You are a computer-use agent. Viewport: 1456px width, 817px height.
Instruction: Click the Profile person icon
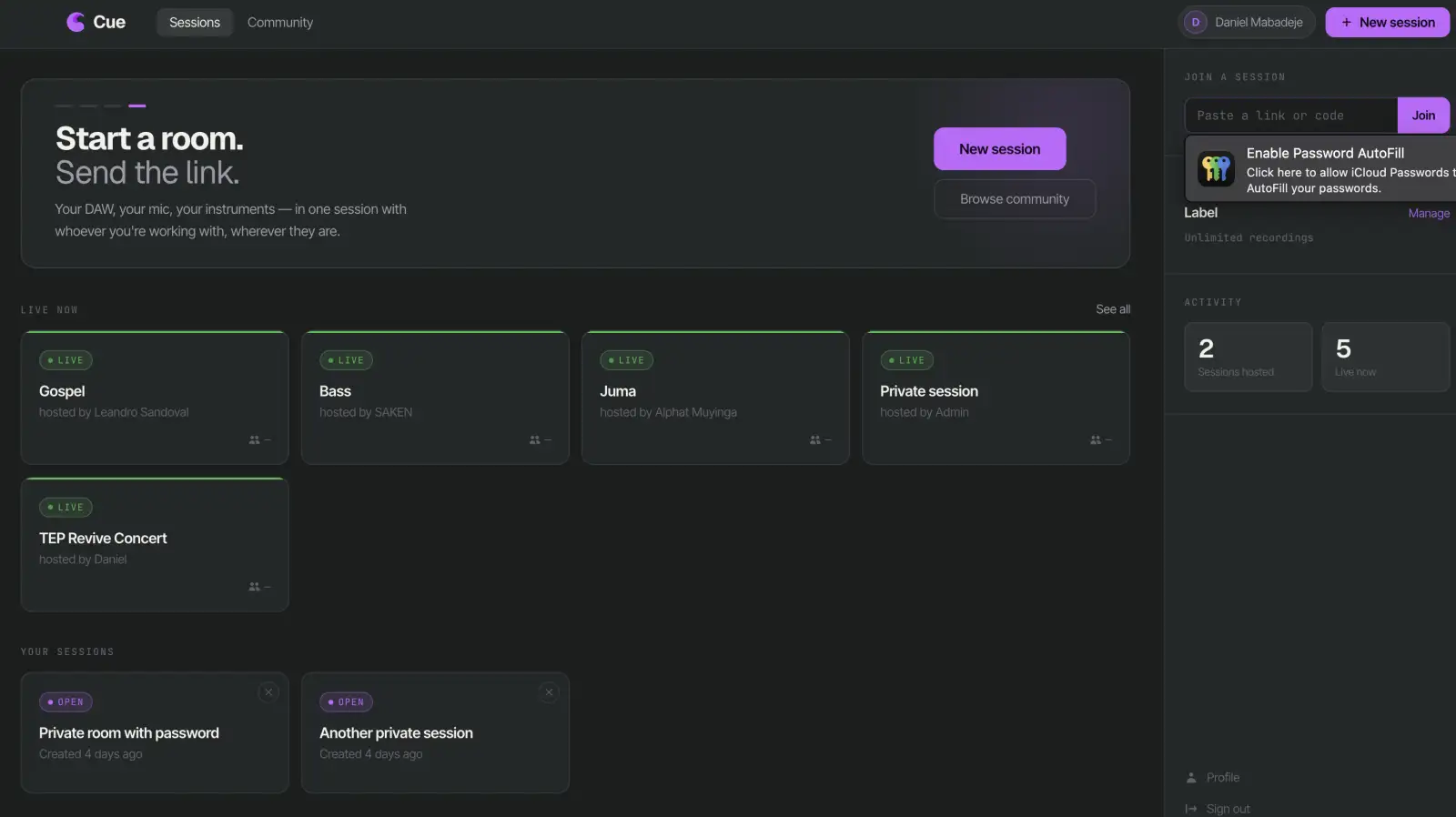pyautogui.click(x=1191, y=778)
